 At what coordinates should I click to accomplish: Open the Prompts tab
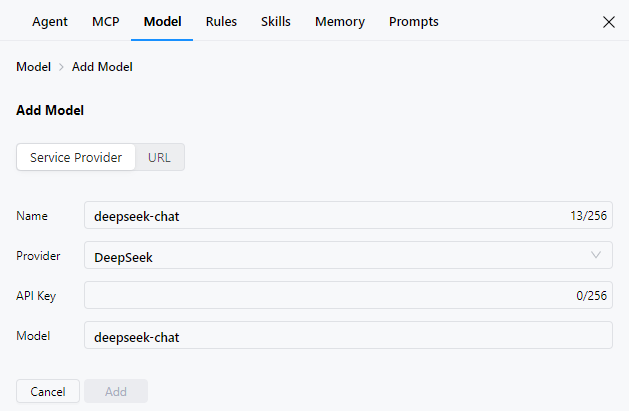[413, 21]
